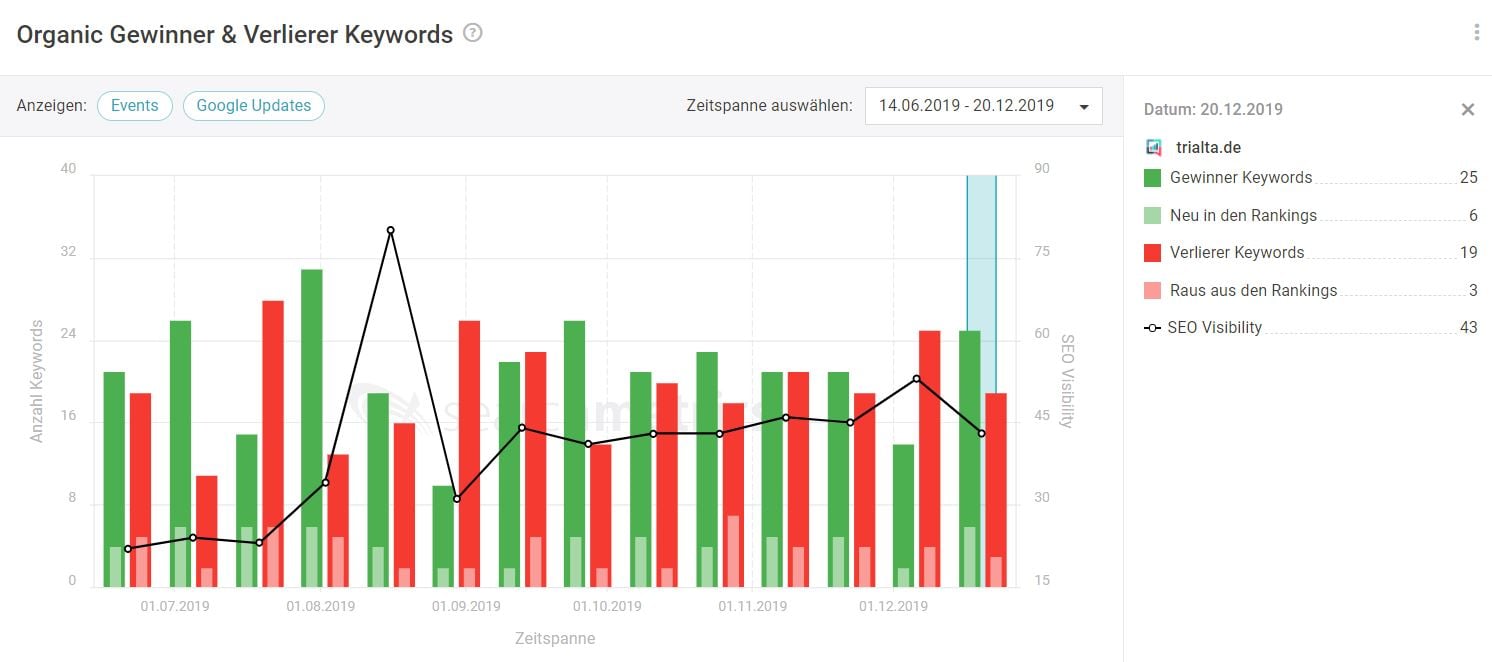Click the SEO Visibility peak point near 80
The width and height of the screenshot is (1492, 662).
pyautogui.click(x=390, y=230)
